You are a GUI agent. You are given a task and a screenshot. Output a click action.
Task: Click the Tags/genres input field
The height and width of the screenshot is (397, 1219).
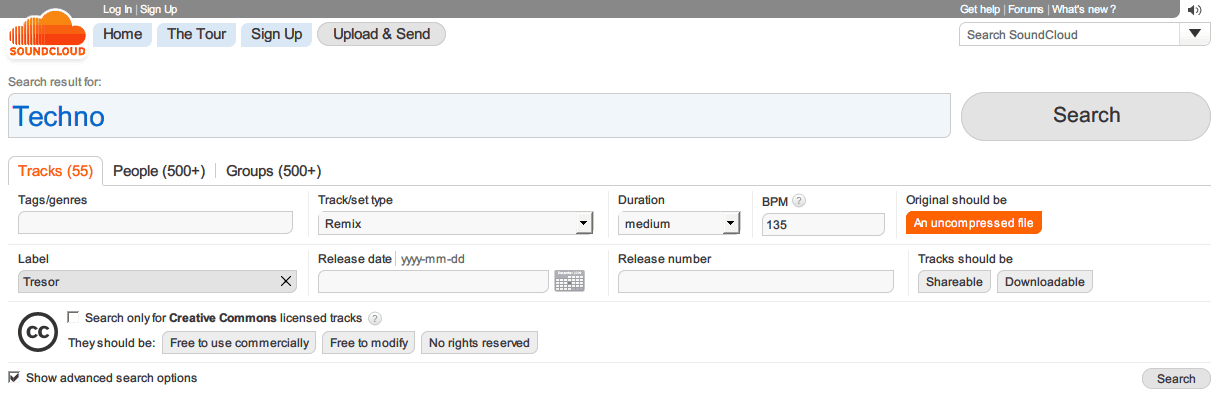pyautogui.click(x=156, y=223)
